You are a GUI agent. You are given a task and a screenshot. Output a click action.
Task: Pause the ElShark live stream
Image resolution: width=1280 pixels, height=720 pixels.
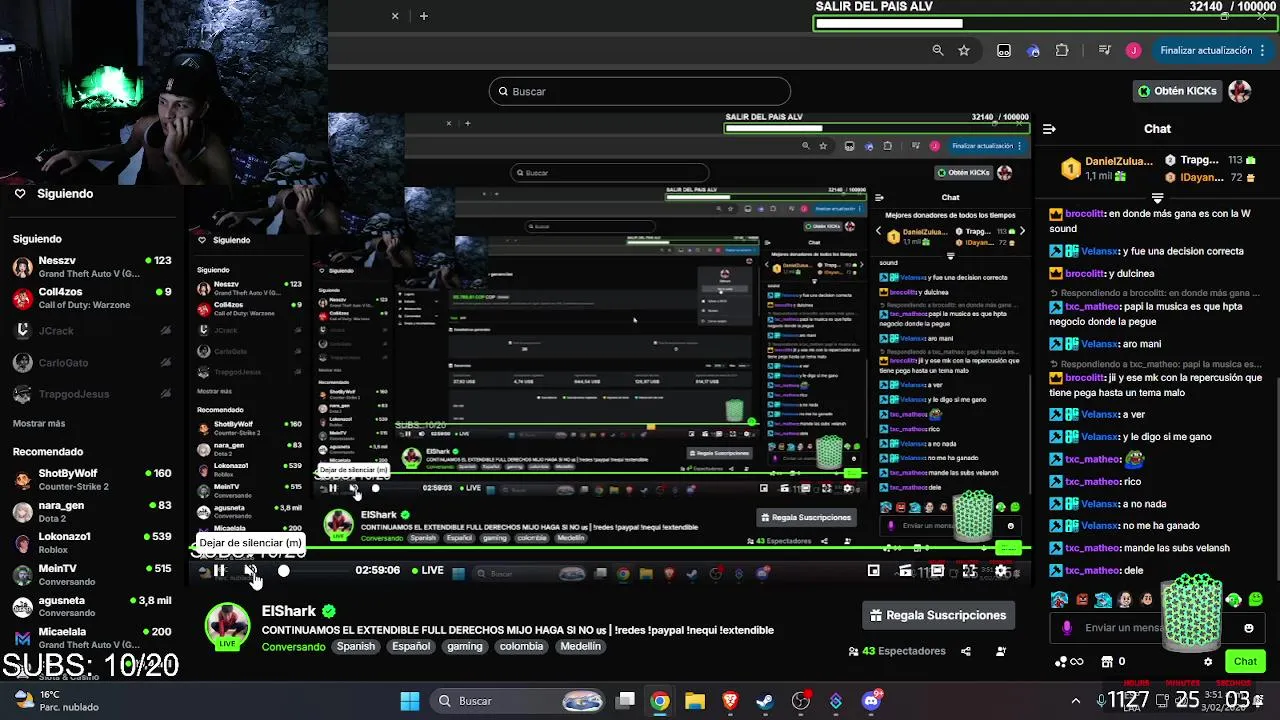click(219, 571)
